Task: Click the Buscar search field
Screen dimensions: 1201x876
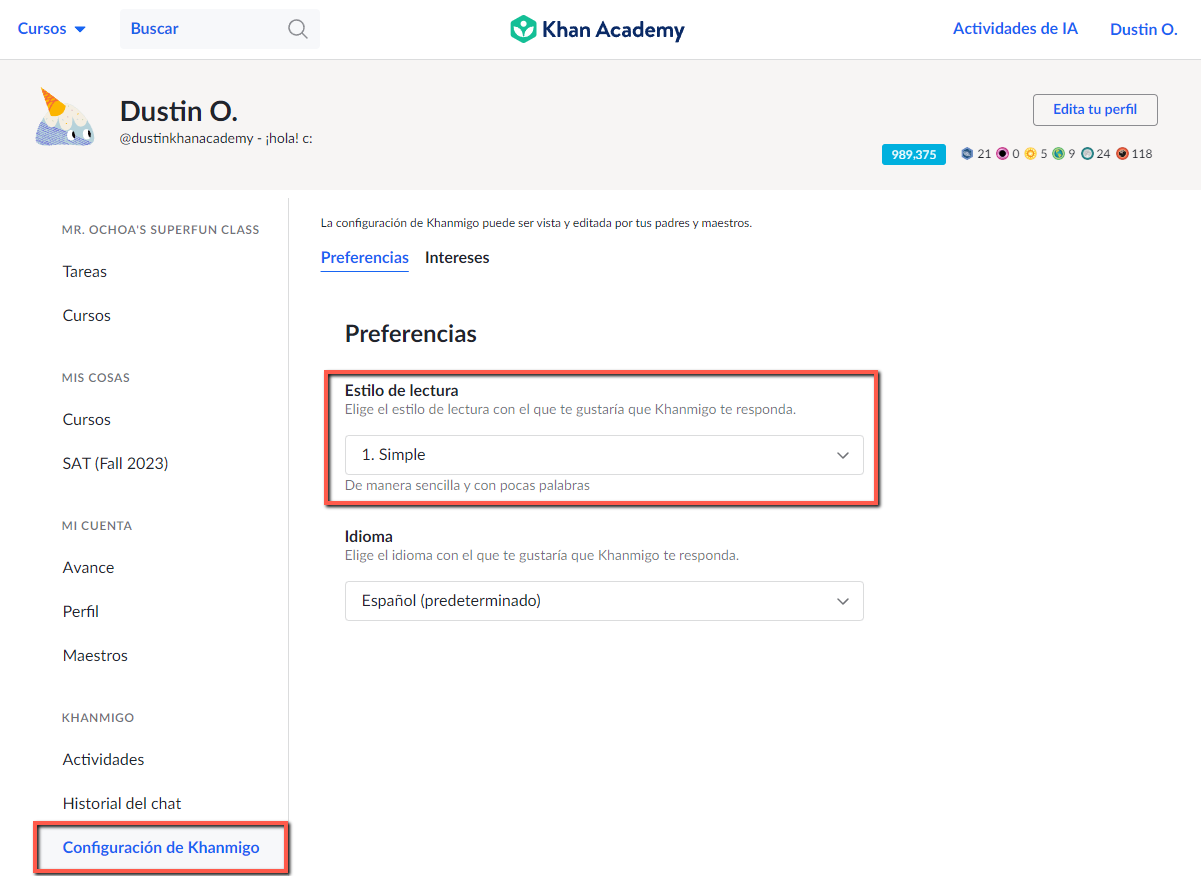Action: pyautogui.click(x=220, y=29)
